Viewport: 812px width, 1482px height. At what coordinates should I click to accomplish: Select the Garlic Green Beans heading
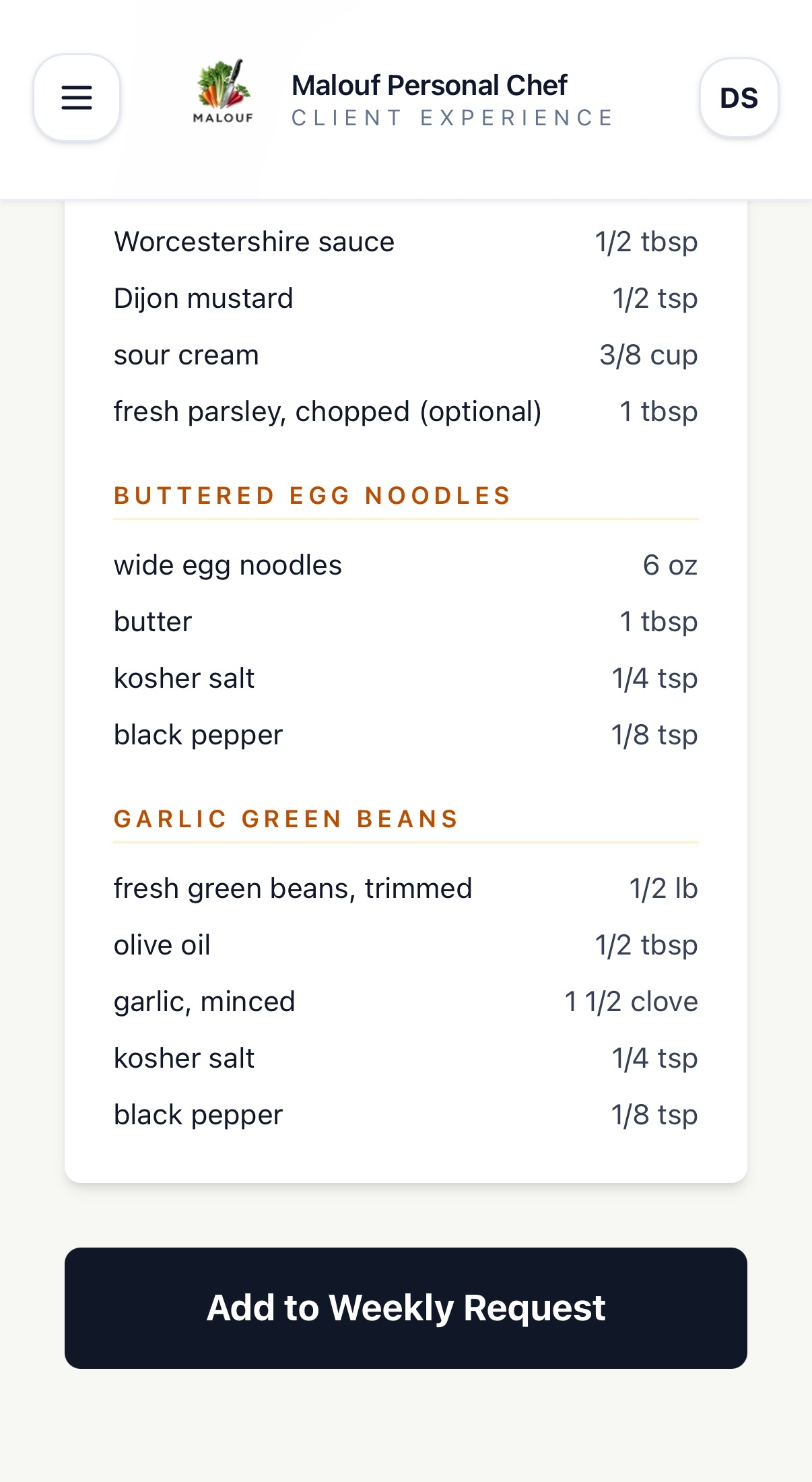coord(286,818)
